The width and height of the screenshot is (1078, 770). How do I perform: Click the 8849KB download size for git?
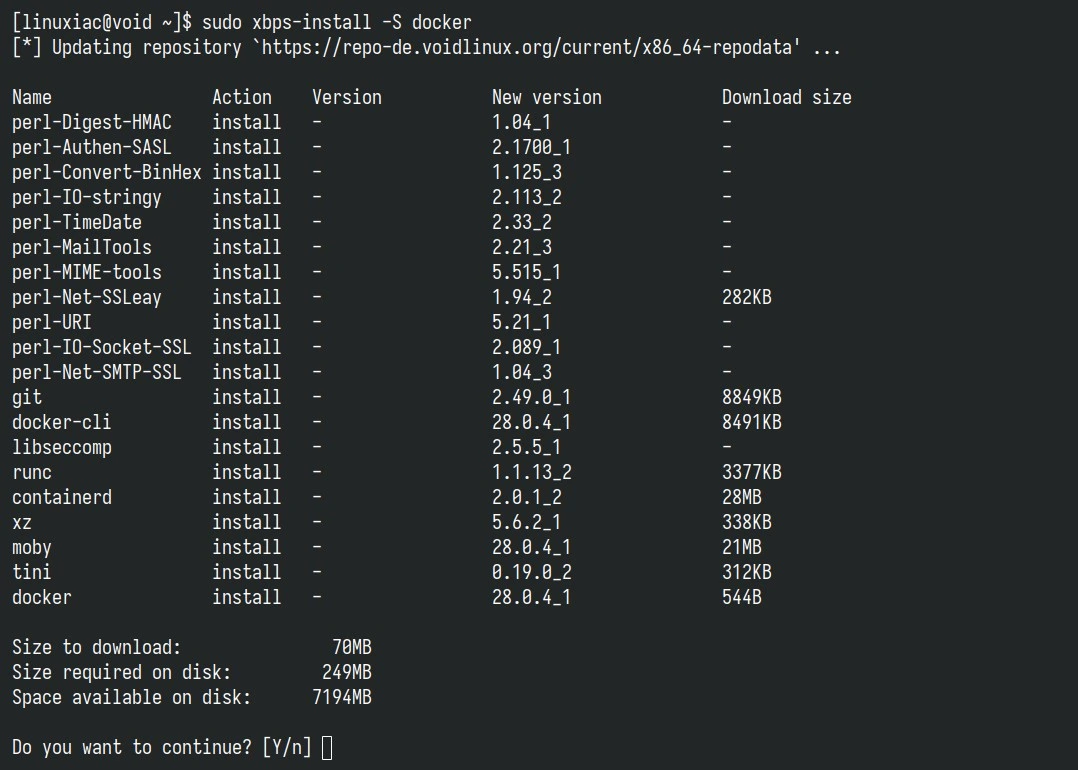pyautogui.click(x=752, y=397)
